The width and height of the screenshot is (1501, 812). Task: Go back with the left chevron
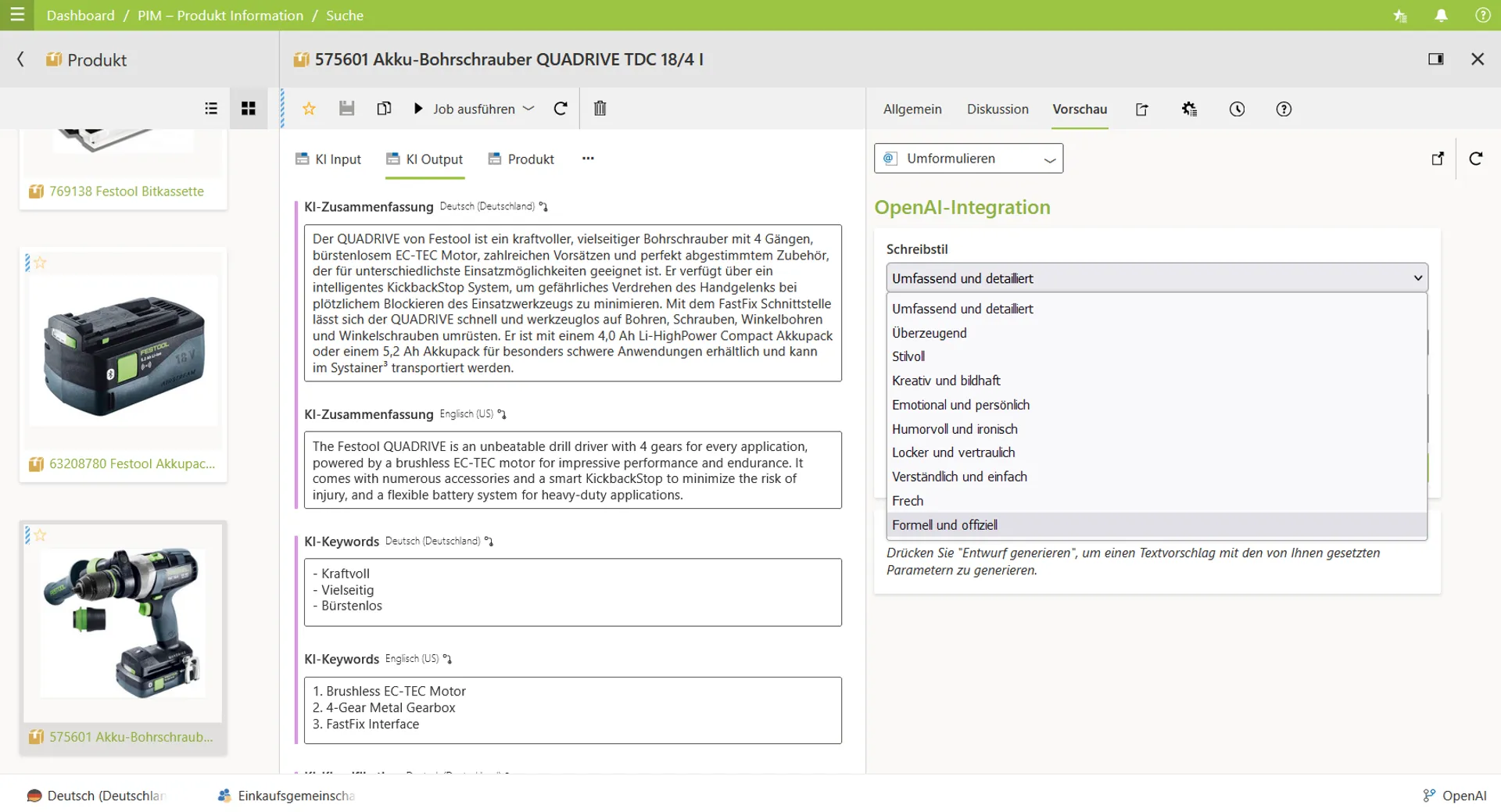point(20,59)
